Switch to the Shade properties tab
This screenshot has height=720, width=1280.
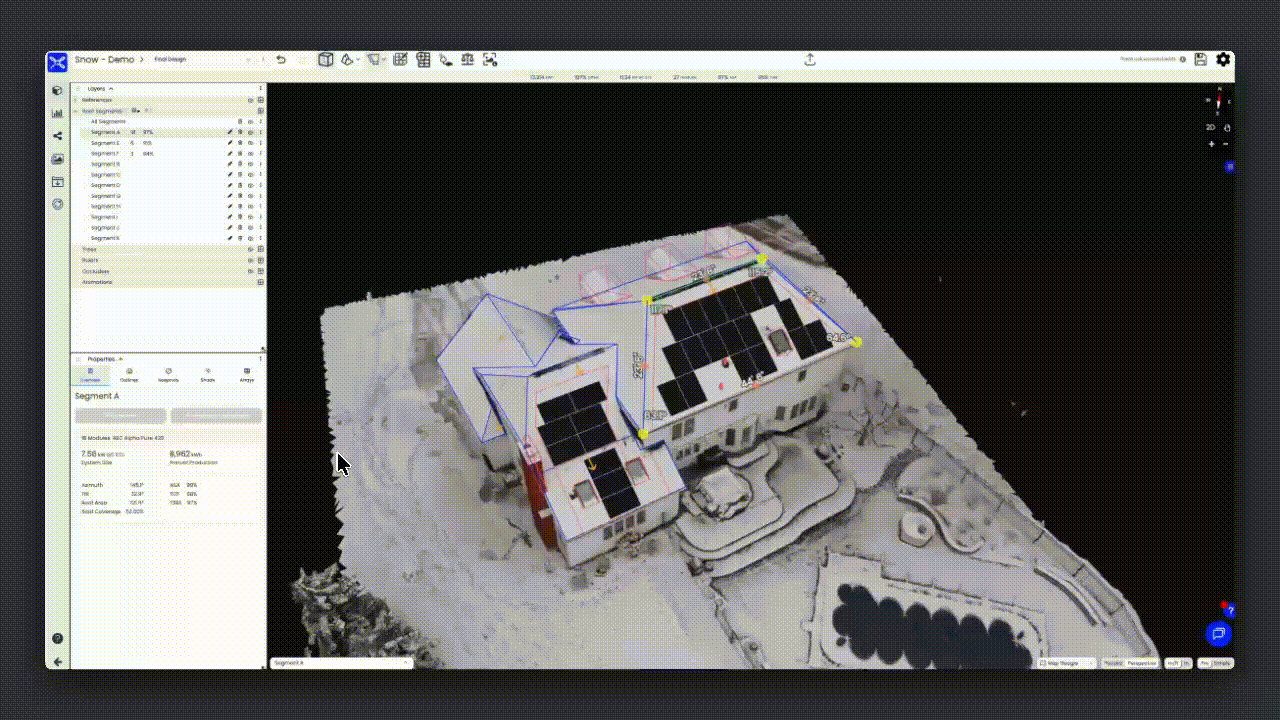[207, 375]
